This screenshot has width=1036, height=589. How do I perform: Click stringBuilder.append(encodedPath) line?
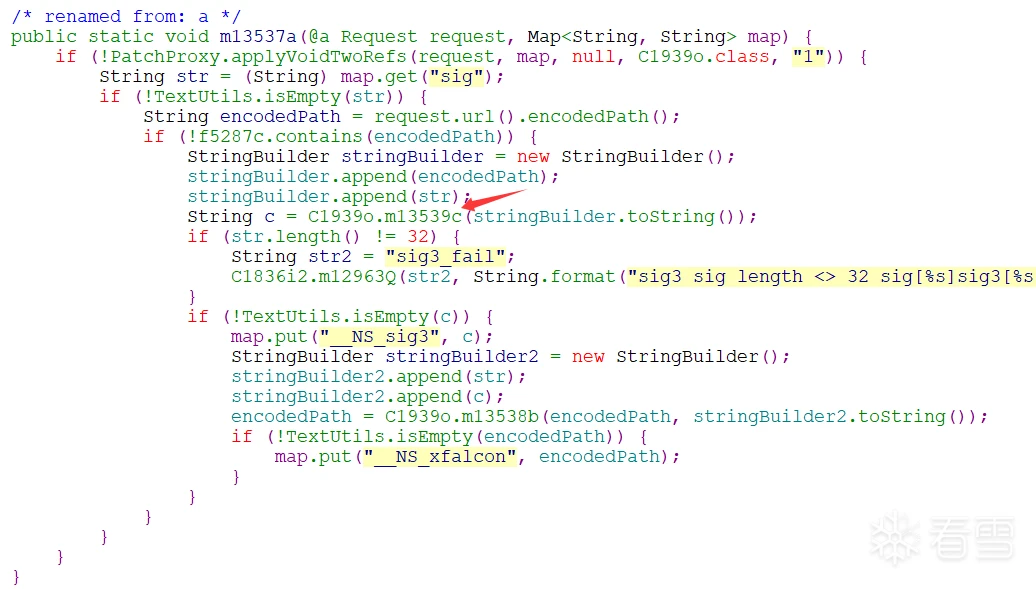373,177
